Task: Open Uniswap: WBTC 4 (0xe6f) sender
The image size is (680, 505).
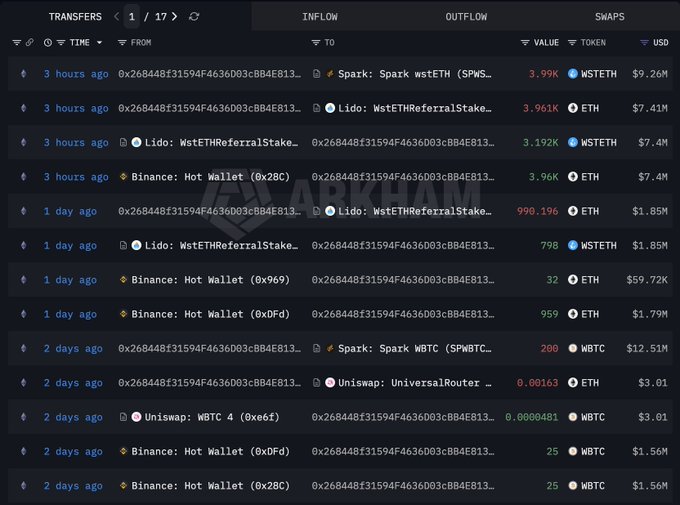Action: tap(212, 416)
